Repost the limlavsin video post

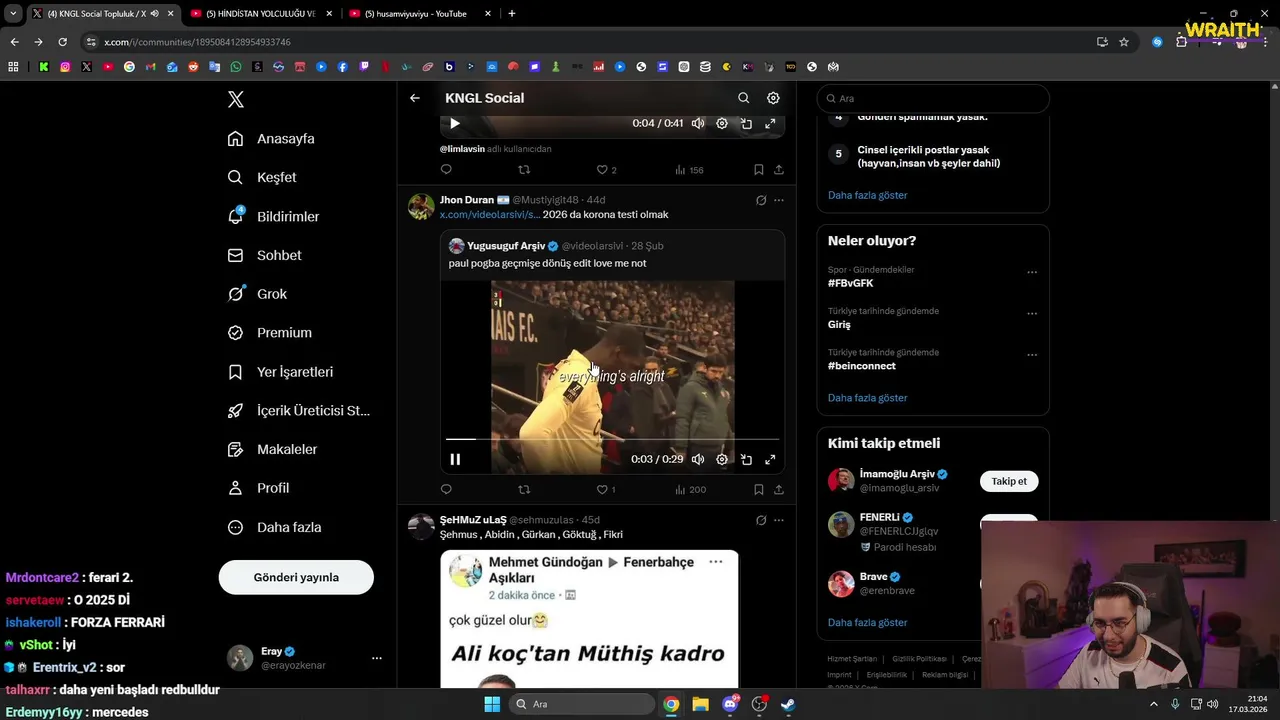pyautogui.click(x=524, y=170)
